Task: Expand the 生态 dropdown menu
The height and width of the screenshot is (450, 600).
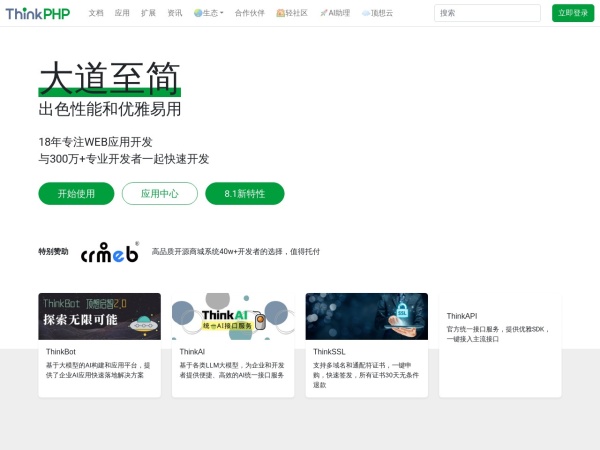Action: click(x=212, y=14)
